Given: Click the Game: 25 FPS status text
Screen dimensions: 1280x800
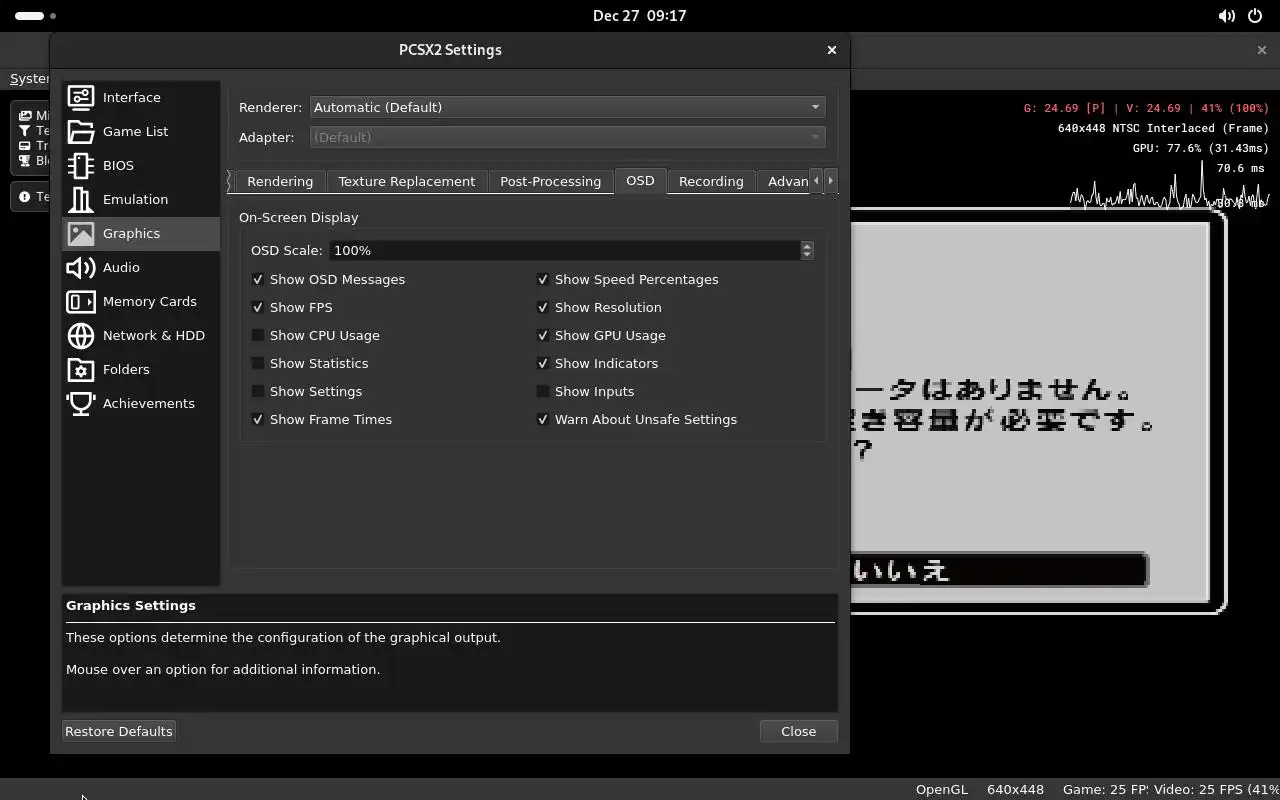Looking at the screenshot, I should pos(1105,789).
